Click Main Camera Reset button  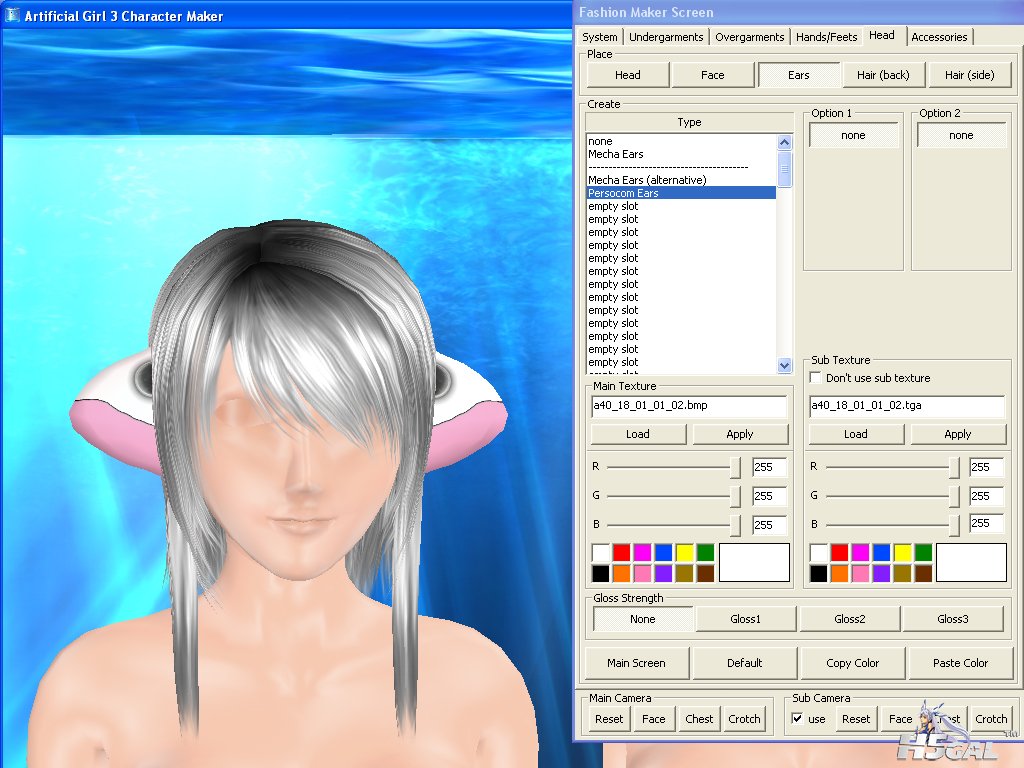pos(609,719)
